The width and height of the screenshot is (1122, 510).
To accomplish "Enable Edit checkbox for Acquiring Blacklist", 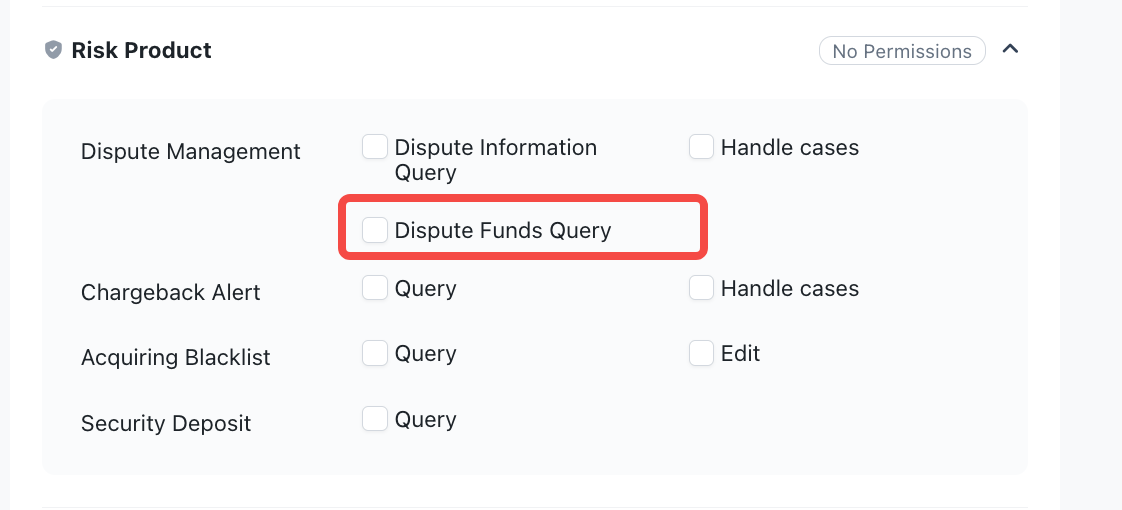I will point(701,353).
